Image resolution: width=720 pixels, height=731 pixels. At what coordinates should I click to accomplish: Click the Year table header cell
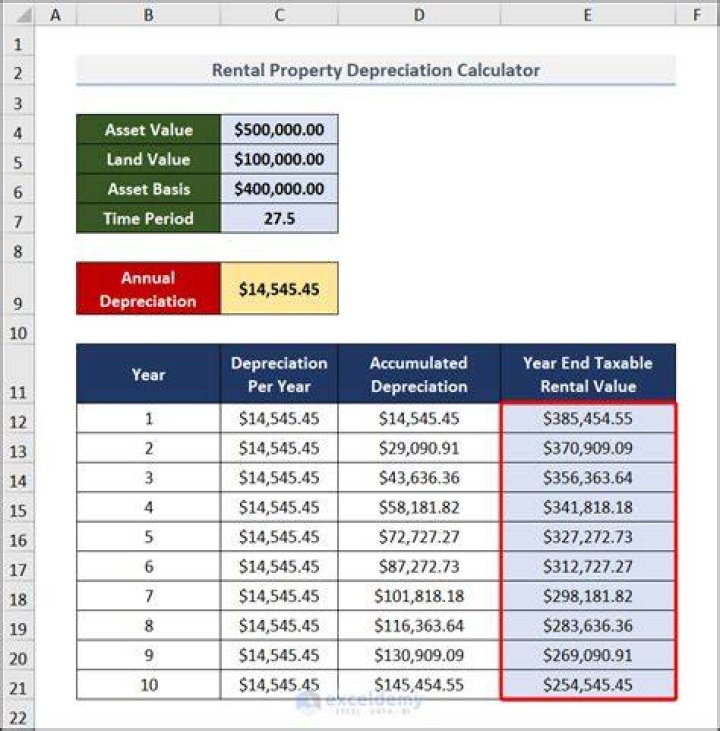[x=148, y=374]
